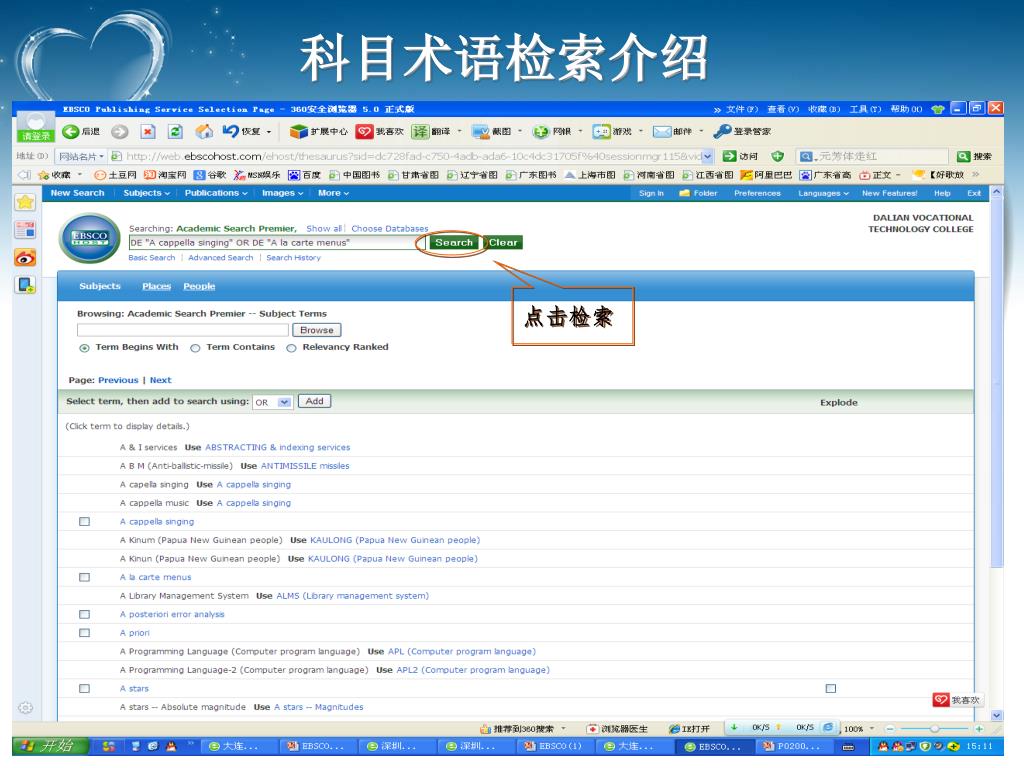Image resolution: width=1024 pixels, height=768 pixels.
Task: Expand the More menu dropdown
Action: click(333, 193)
